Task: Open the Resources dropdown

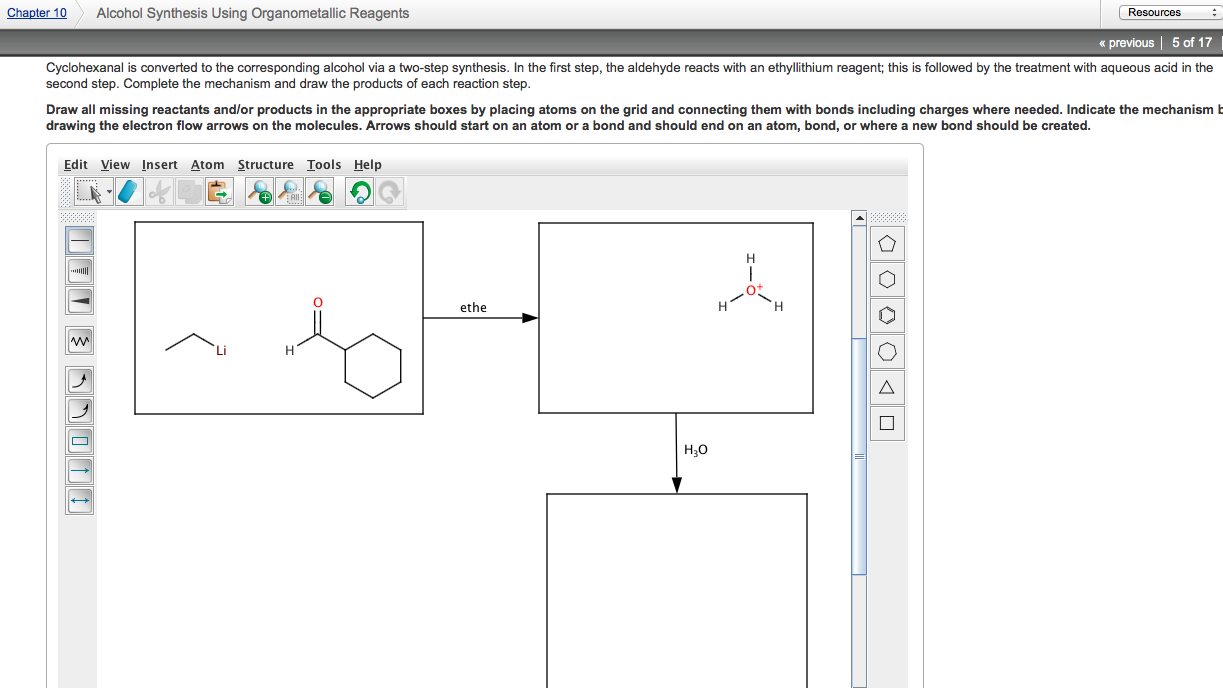Action: pos(1166,11)
